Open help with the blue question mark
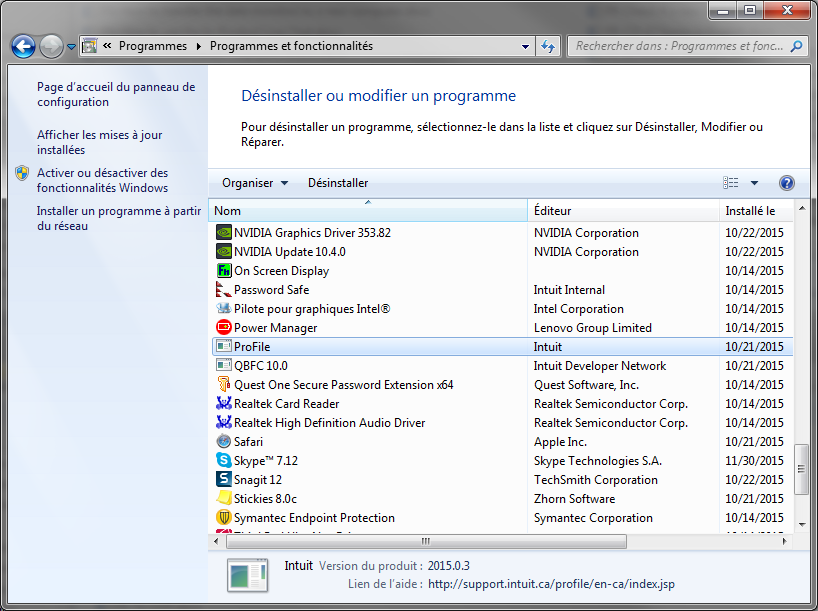 tap(787, 183)
